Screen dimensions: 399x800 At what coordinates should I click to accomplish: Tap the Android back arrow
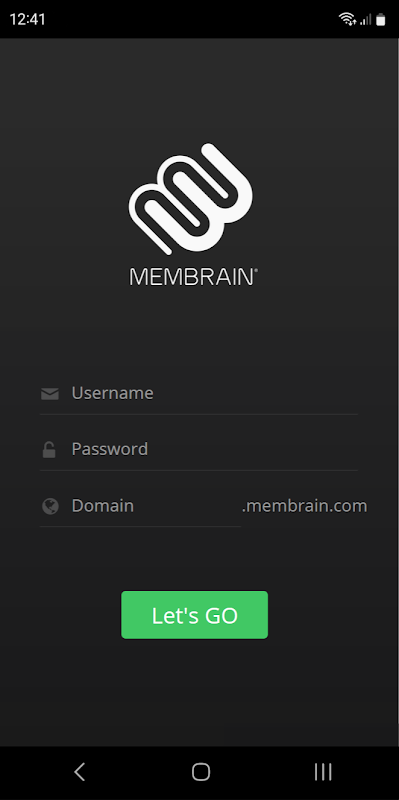point(79,772)
